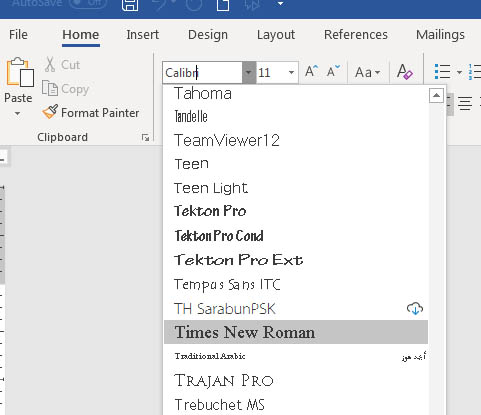Expand the Paste options arrow

tap(18, 114)
